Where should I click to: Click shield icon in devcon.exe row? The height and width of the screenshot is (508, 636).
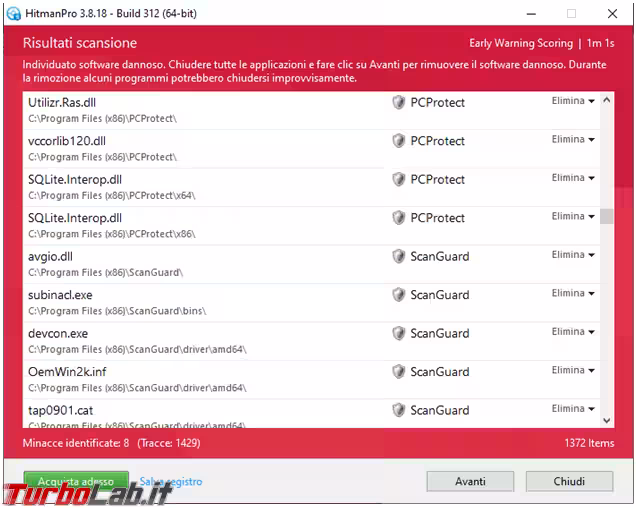[x=399, y=333]
